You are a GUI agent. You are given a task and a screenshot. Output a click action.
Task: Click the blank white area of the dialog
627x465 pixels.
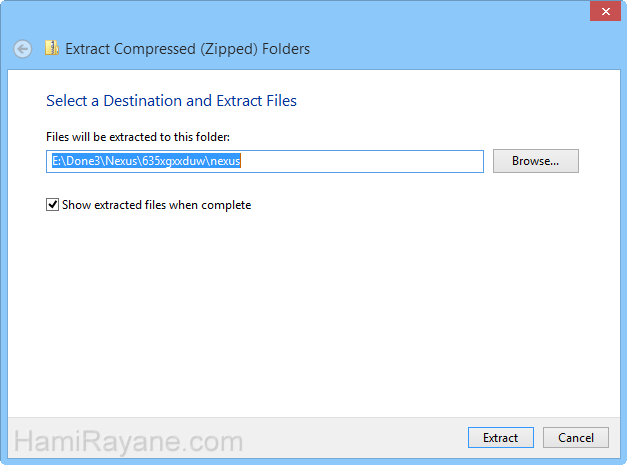314,312
